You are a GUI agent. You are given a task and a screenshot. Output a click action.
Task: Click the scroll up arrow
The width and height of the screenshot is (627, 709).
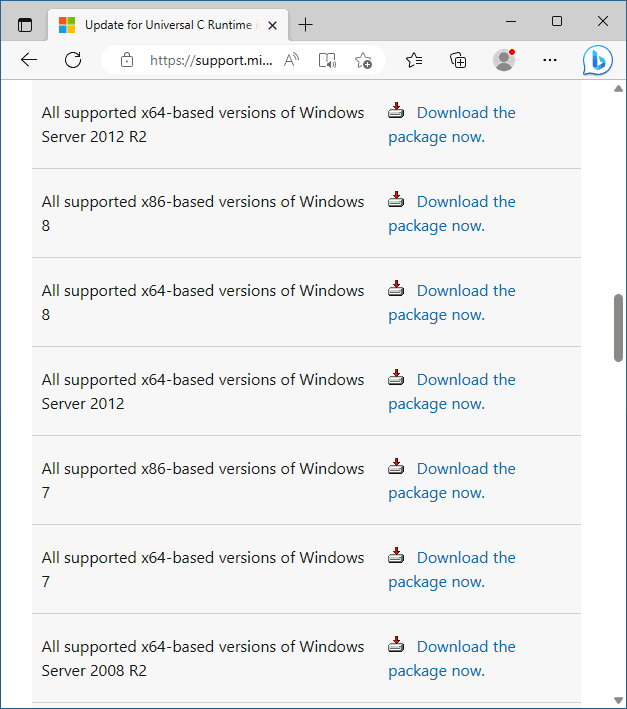[618, 89]
